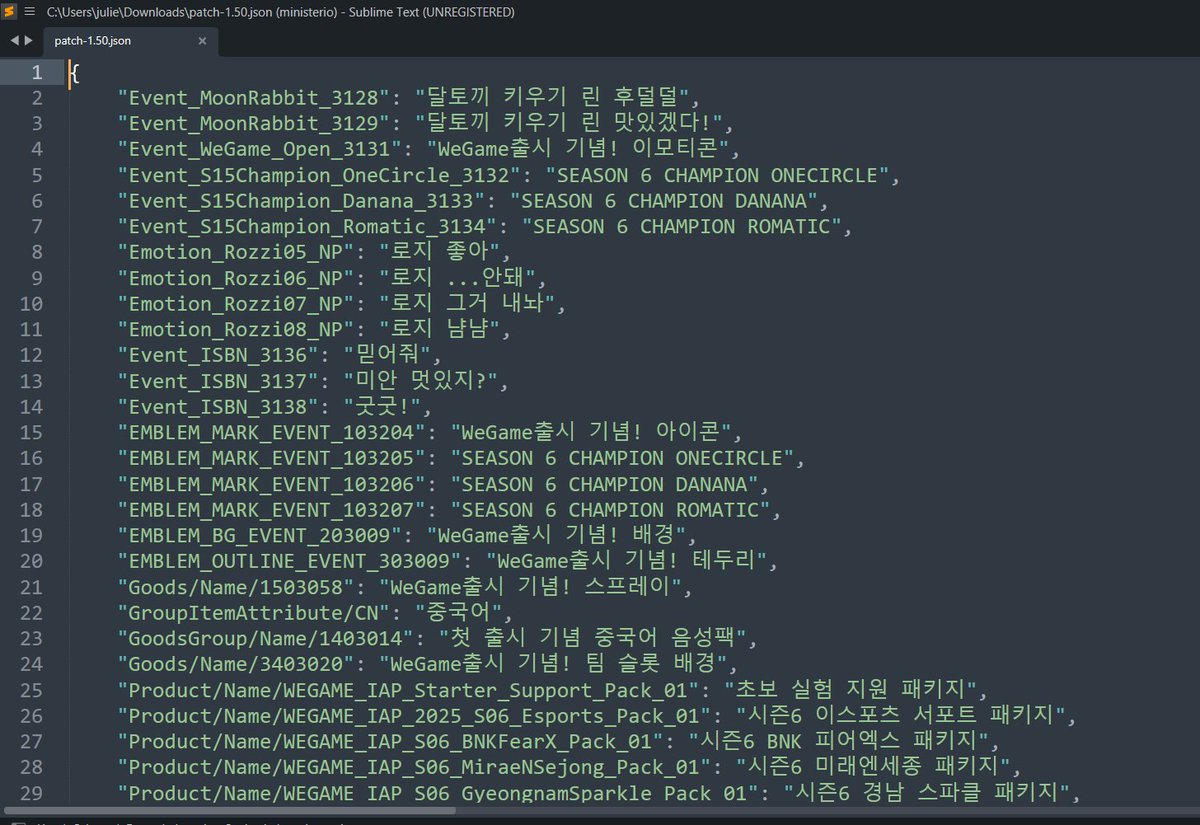Click key "Emotion_Rozzi05_NP"
Image resolution: width=1200 pixels, height=825 pixels.
235,252
